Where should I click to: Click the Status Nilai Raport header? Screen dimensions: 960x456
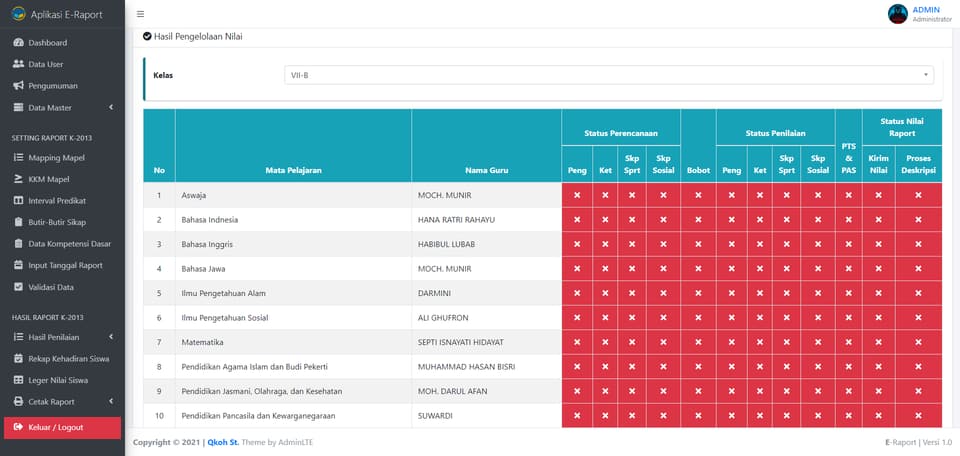(902, 127)
